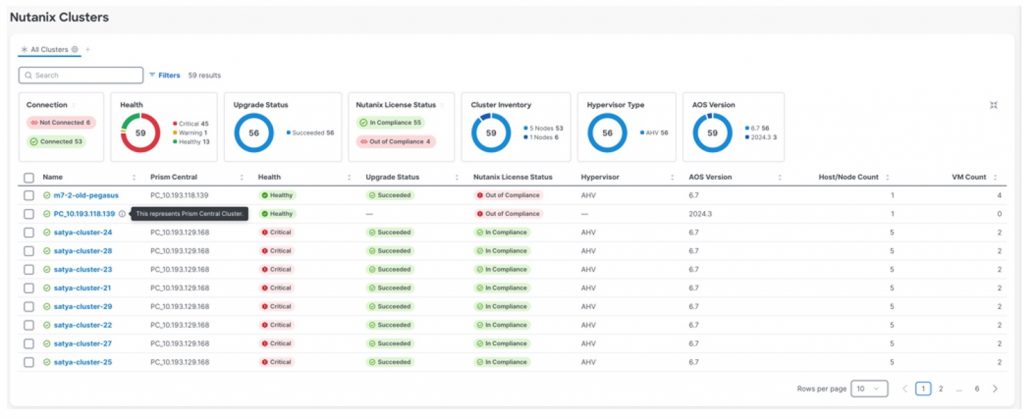Click the info icon next to PC_10.193.118.139

tap(122, 214)
